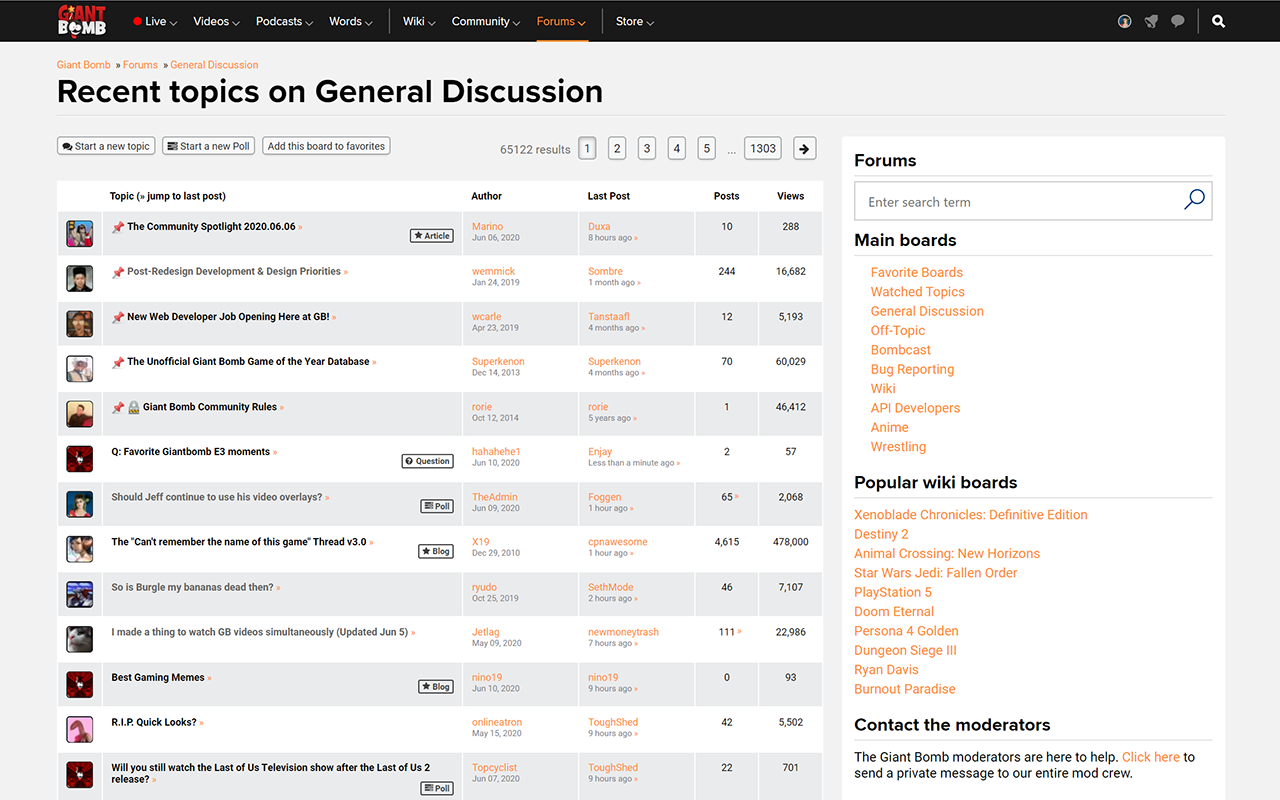1280x800 pixels.
Task: Open Favorite Boards in main boards
Action: click(x=917, y=272)
